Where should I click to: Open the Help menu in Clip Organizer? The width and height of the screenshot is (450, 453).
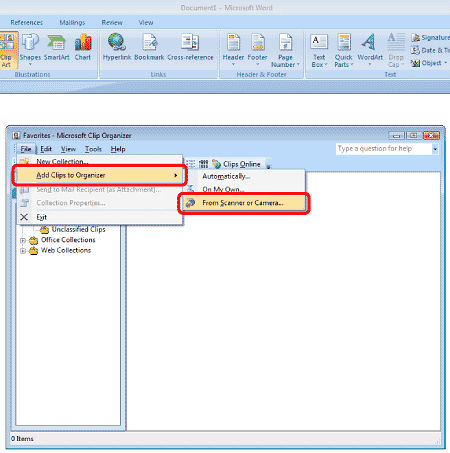[118, 149]
